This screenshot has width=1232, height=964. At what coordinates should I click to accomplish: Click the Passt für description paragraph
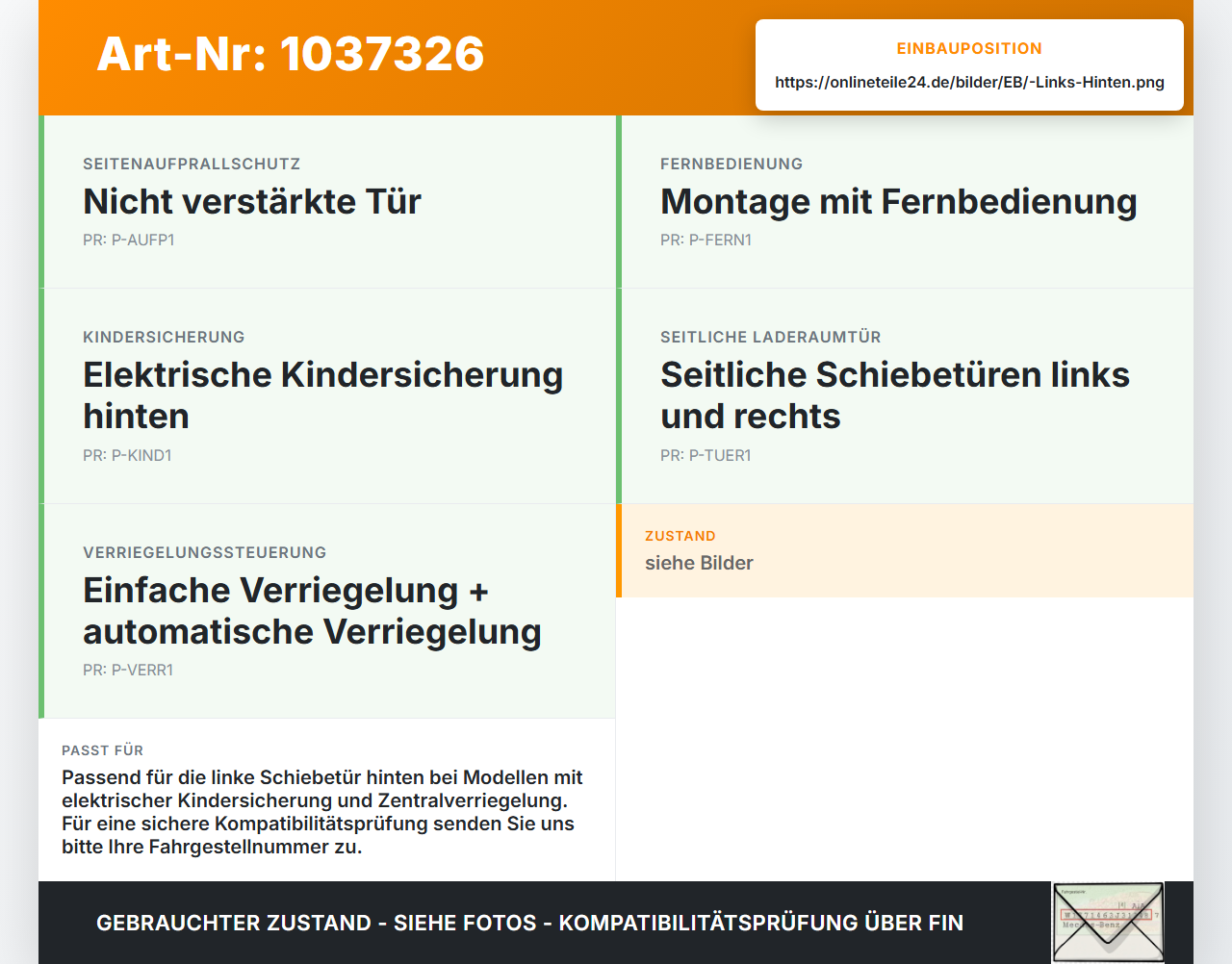tap(322, 812)
